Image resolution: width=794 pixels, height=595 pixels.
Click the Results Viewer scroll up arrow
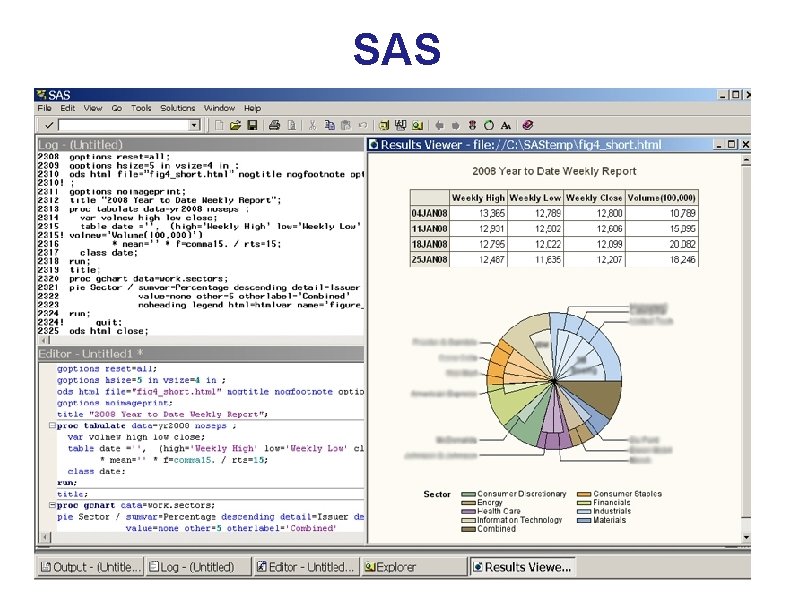tap(746, 160)
